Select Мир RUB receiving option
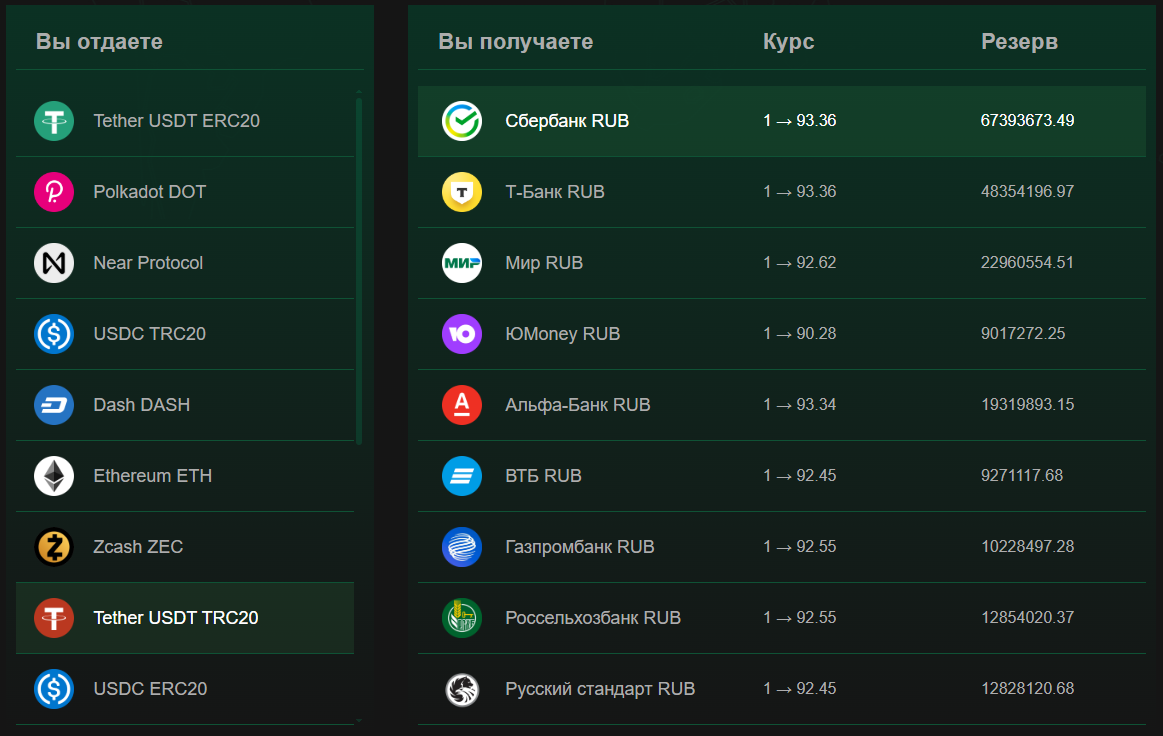Image resolution: width=1163 pixels, height=736 pixels. (x=782, y=263)
